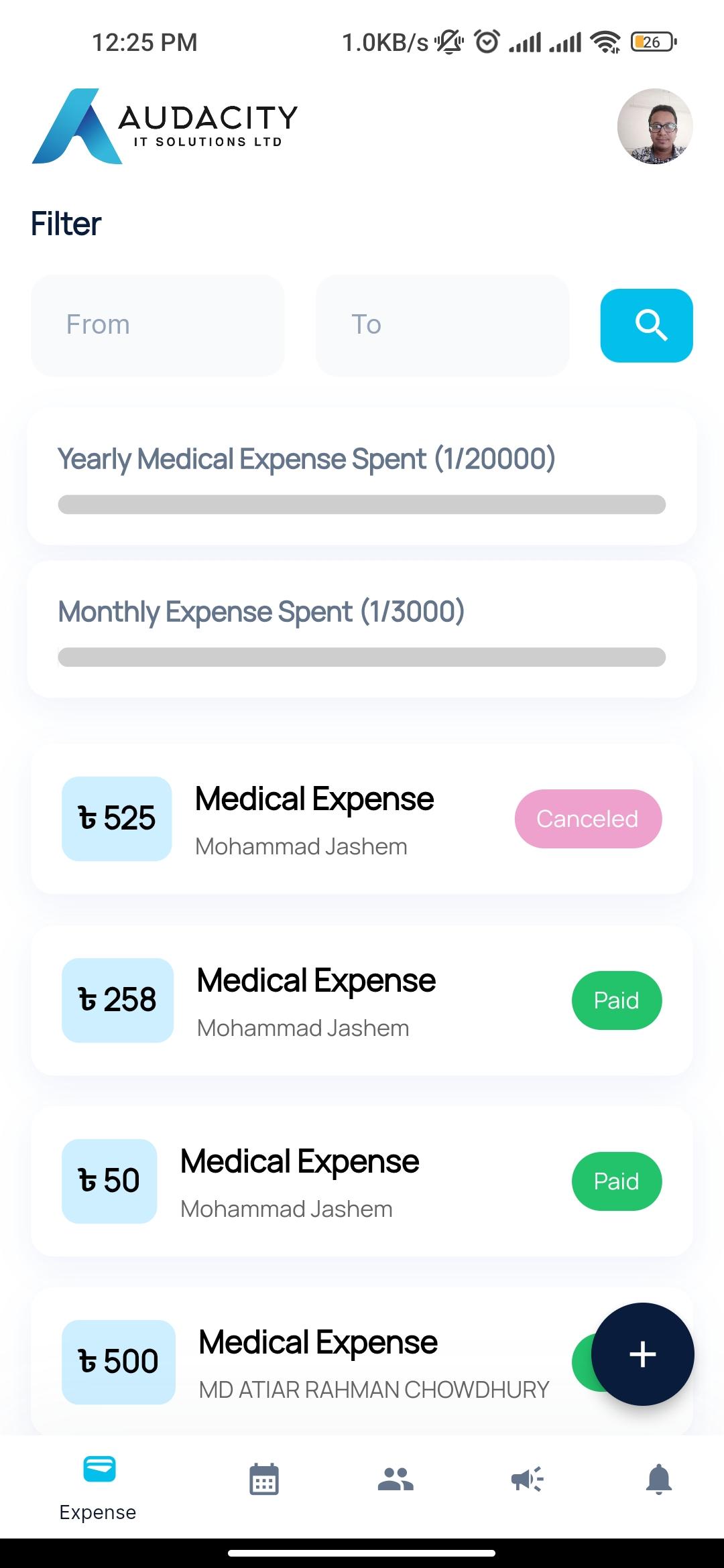The width and height of the screenshot is (724, 1568).
Task: Tap the plus add expense button
Action: pos(642,1354)
